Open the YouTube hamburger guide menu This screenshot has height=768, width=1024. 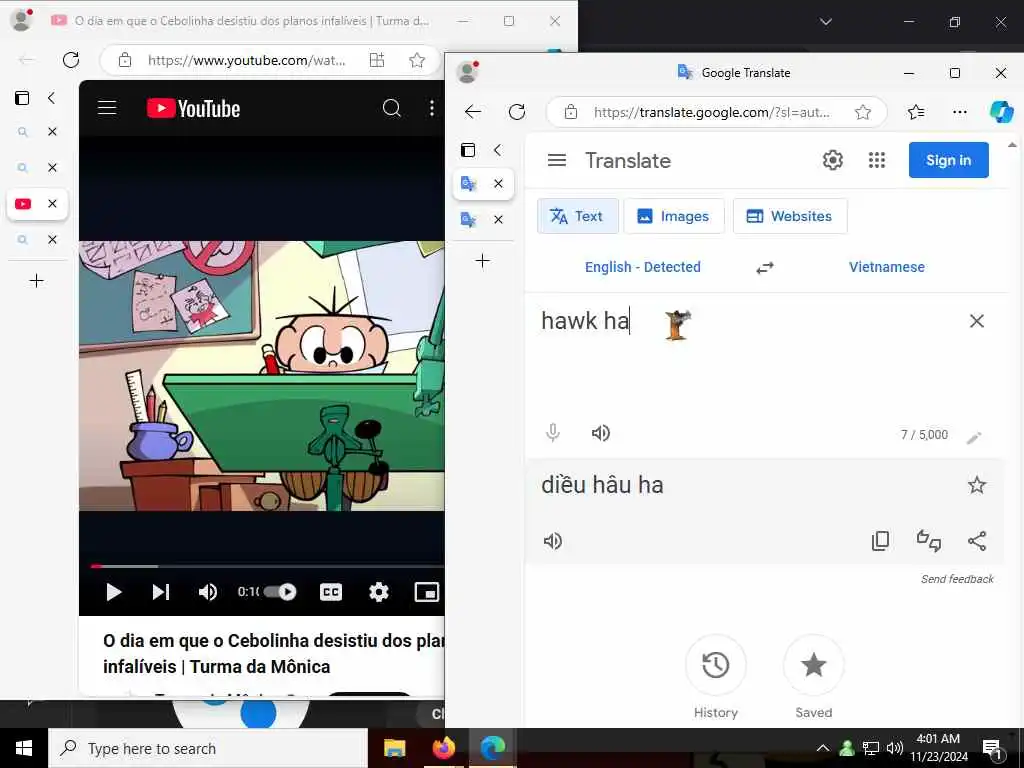pyautogui.click(x=107, y=108)
